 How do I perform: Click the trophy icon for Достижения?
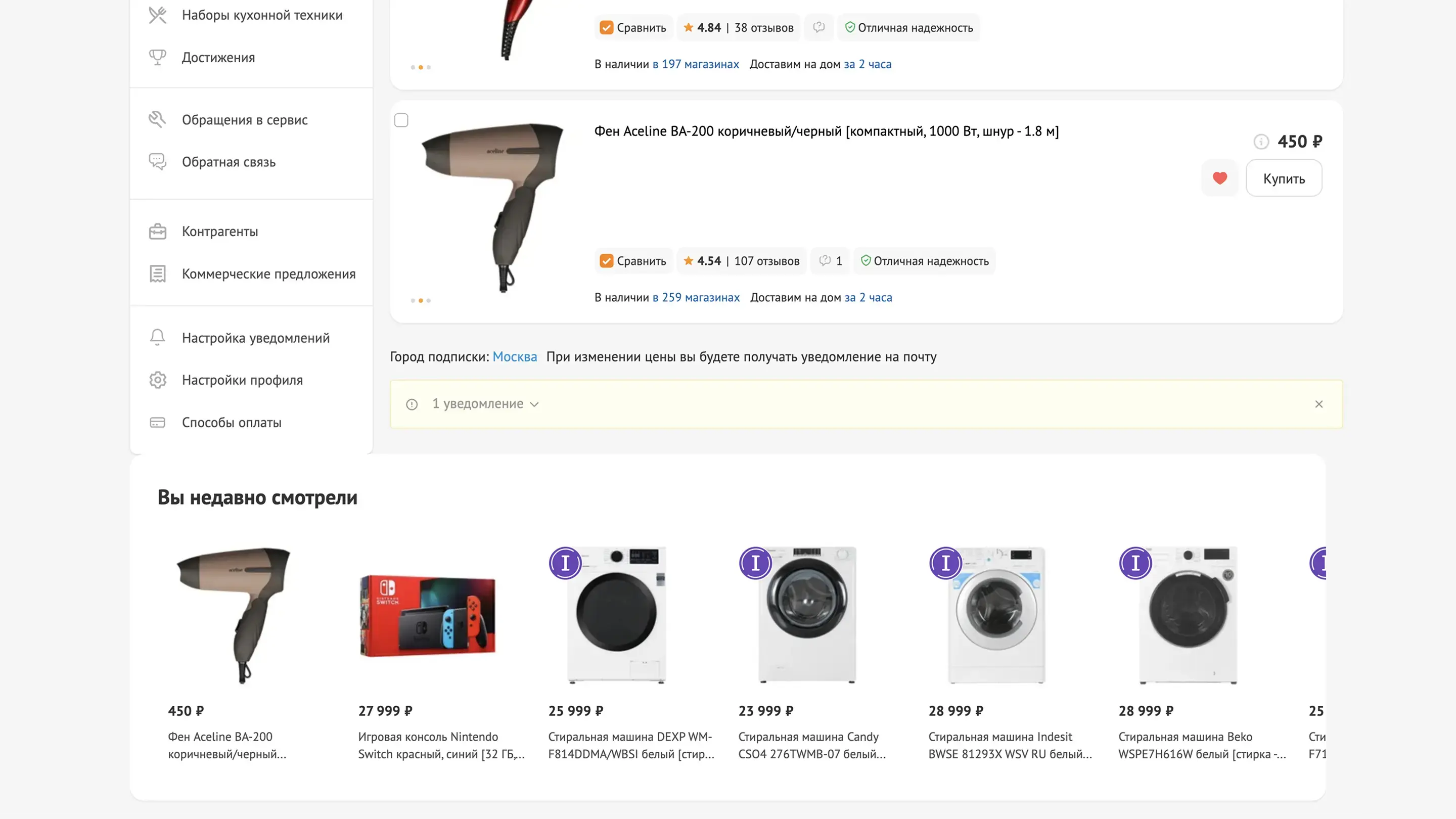point(158,57)
